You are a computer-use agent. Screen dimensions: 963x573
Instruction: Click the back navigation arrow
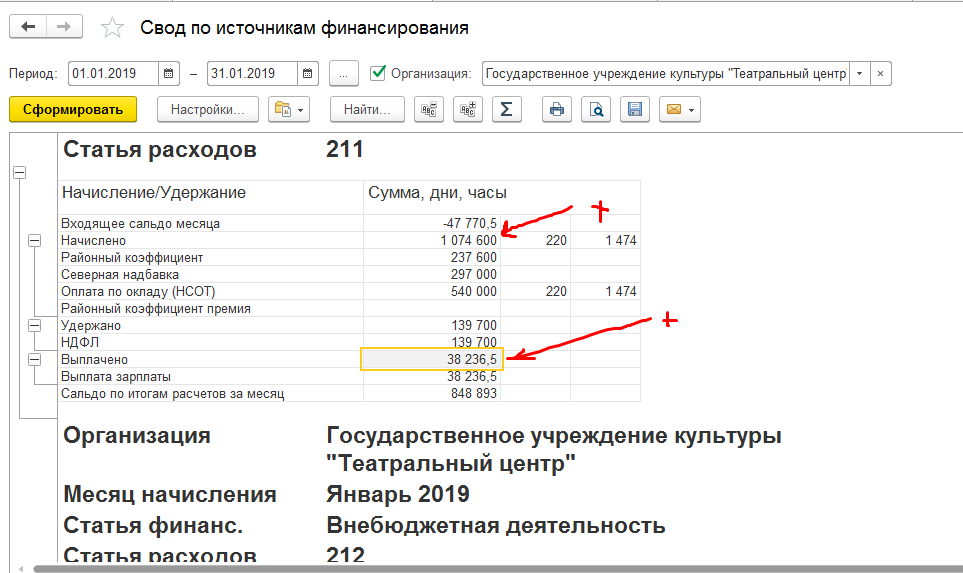(x=27, y=27)
